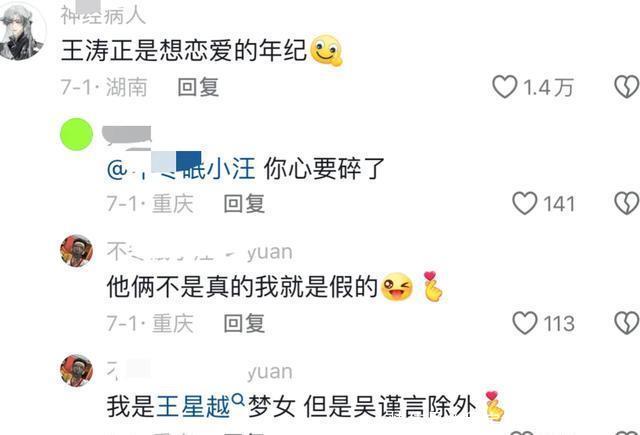The width and height of the screenshot is (640, 435).
Task: Dislike the comment with 113 likes
Action: [x=627, y=323]
